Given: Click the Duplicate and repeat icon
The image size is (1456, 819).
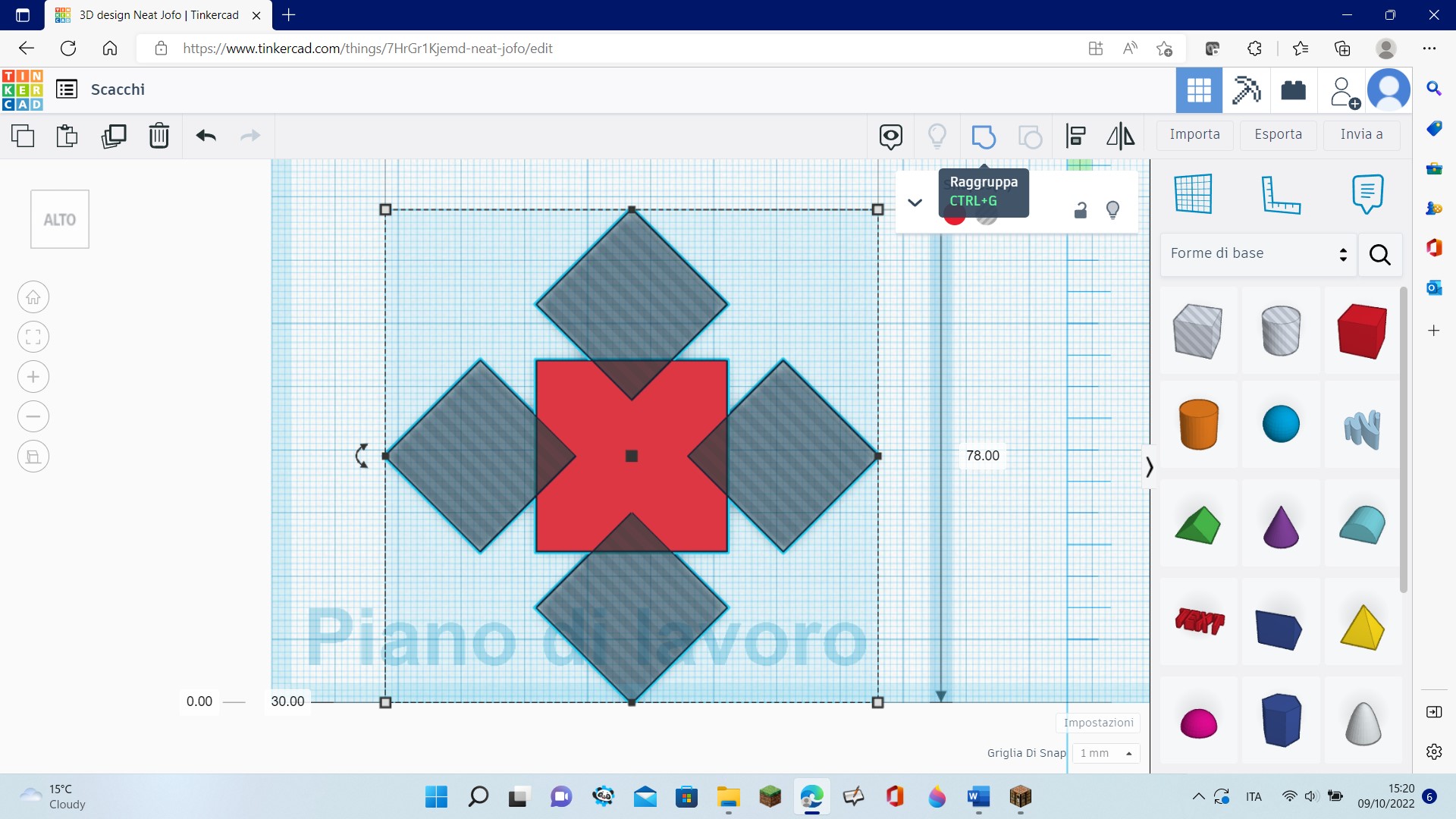Looking at the screenshot, I should coord(114,136).
